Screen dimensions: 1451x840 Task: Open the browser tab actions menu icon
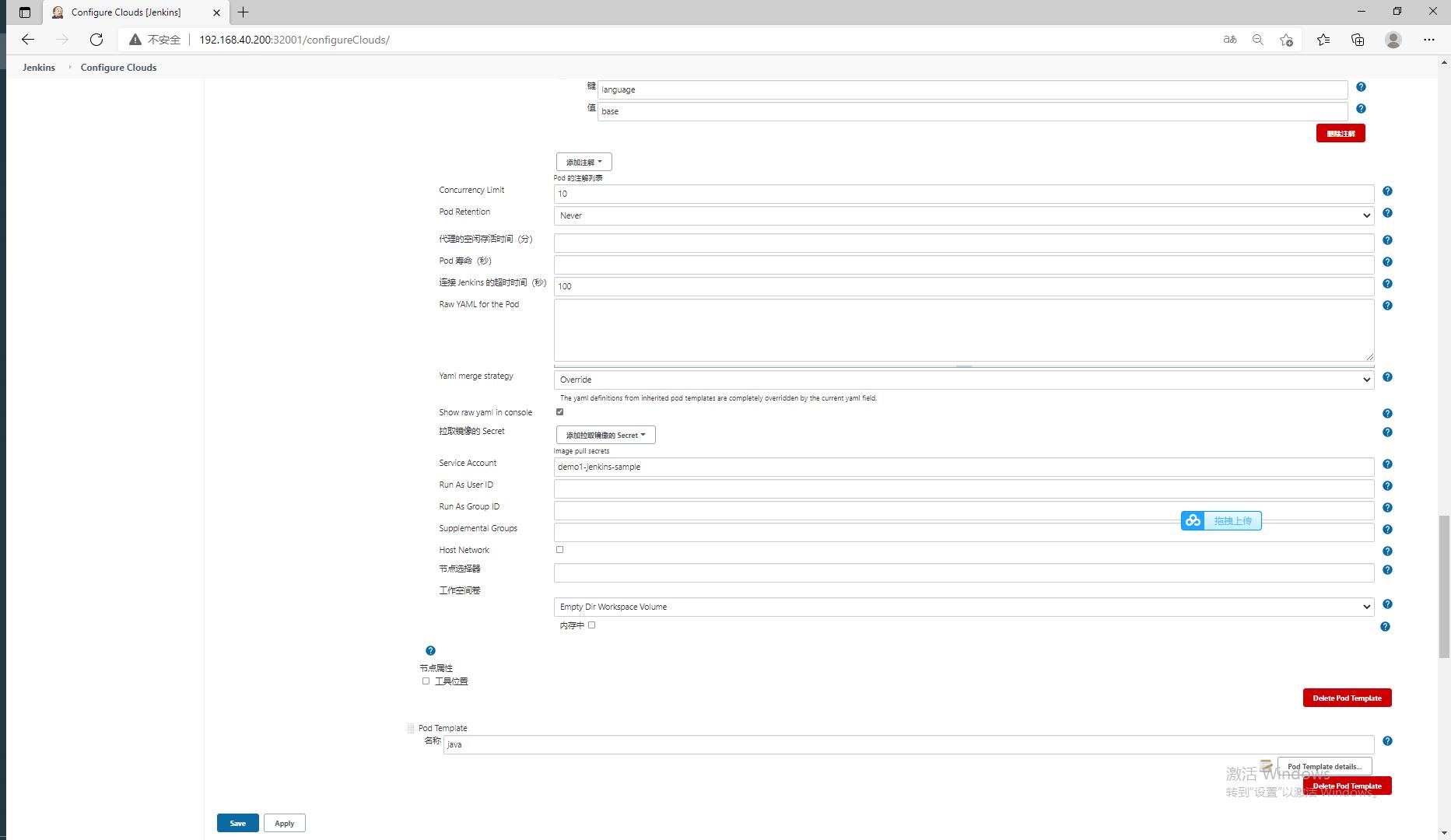coord(25,12)
